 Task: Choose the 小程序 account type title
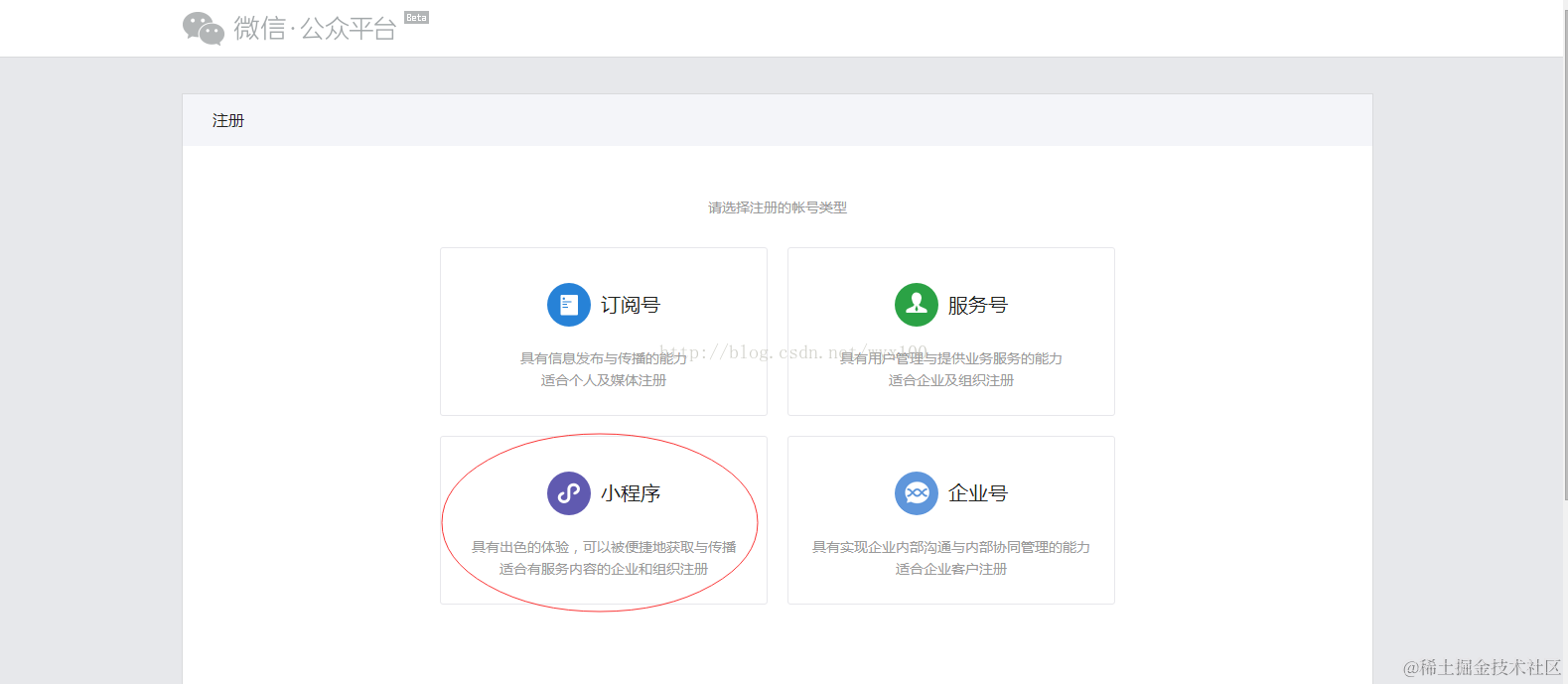click(x=631, y=493)
